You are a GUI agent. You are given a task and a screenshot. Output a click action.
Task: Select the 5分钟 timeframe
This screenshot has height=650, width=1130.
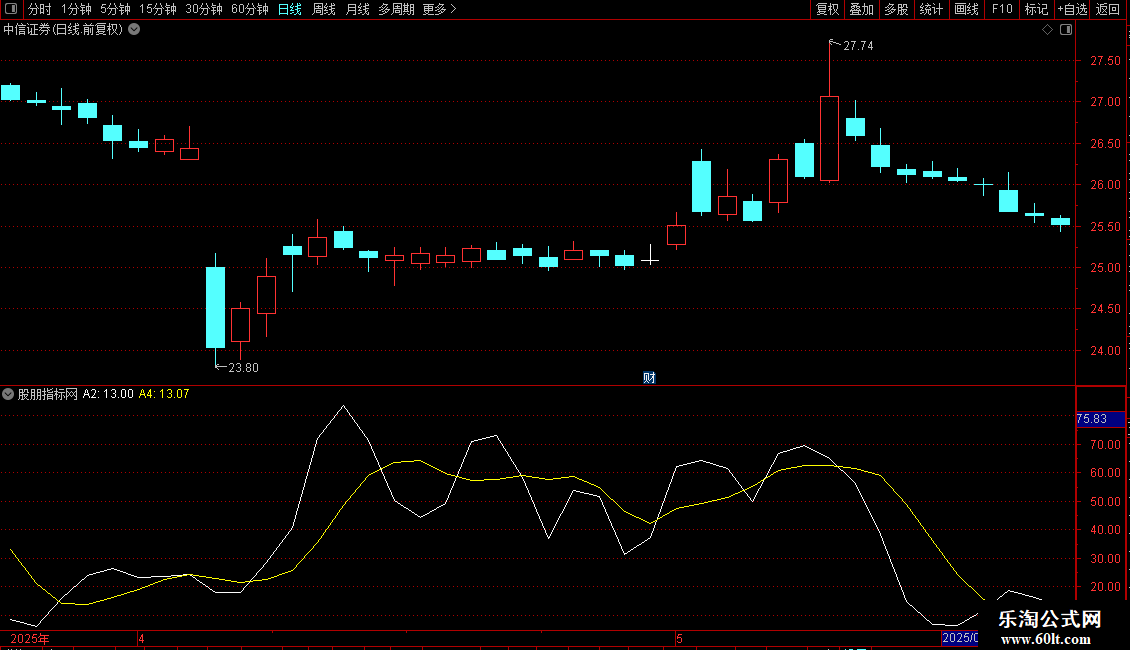click(115, 9)
